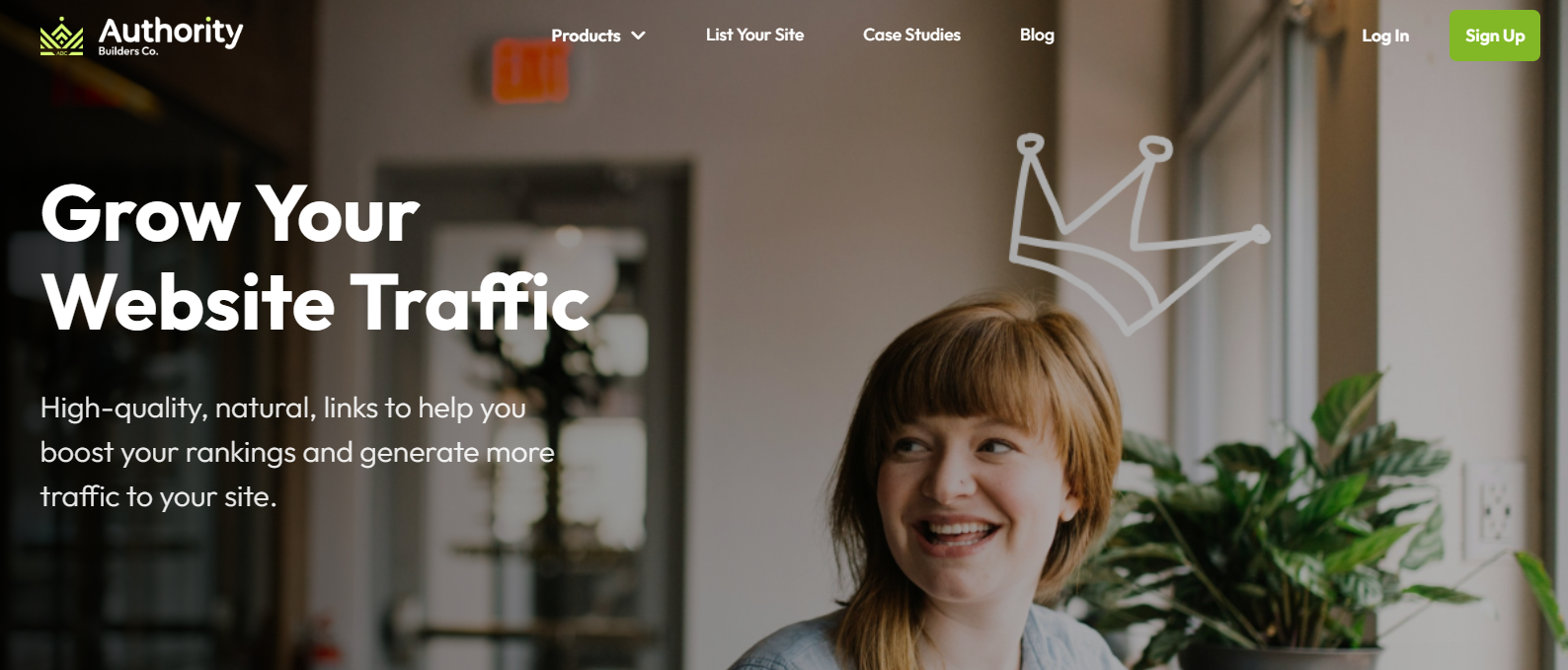1568x670 pixels.
Task: Click the red EXIT sign
Action: click(x=530, y=71)
